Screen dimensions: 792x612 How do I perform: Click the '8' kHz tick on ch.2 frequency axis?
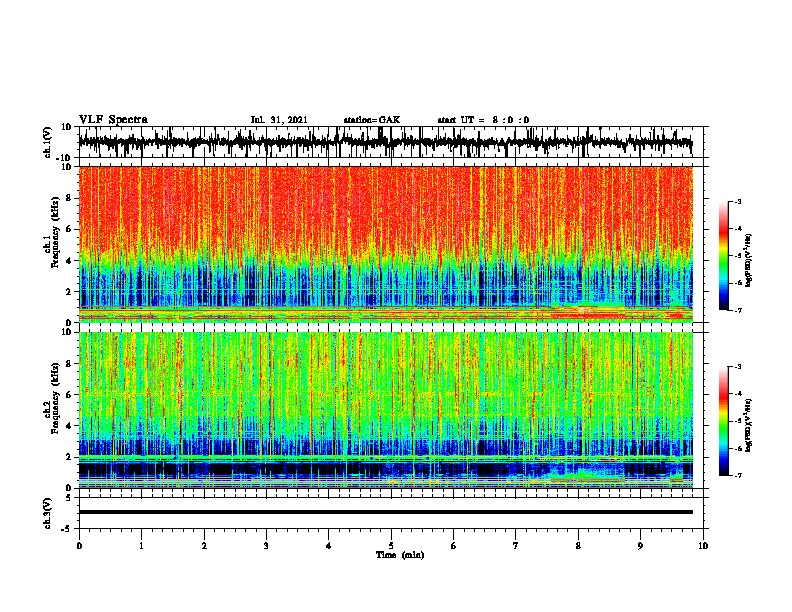tap(69, 364)
